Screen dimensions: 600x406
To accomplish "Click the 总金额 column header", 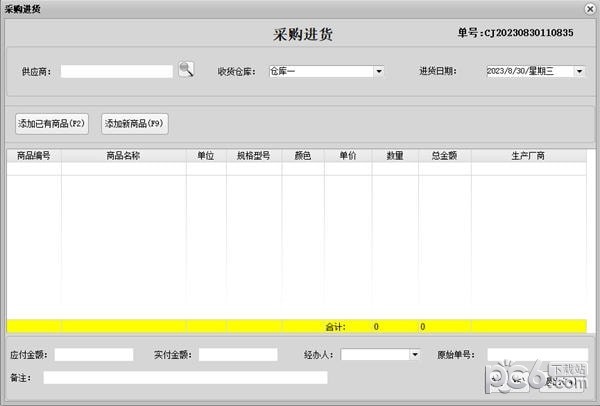I will pyautogui.click(x=445, y=156).
